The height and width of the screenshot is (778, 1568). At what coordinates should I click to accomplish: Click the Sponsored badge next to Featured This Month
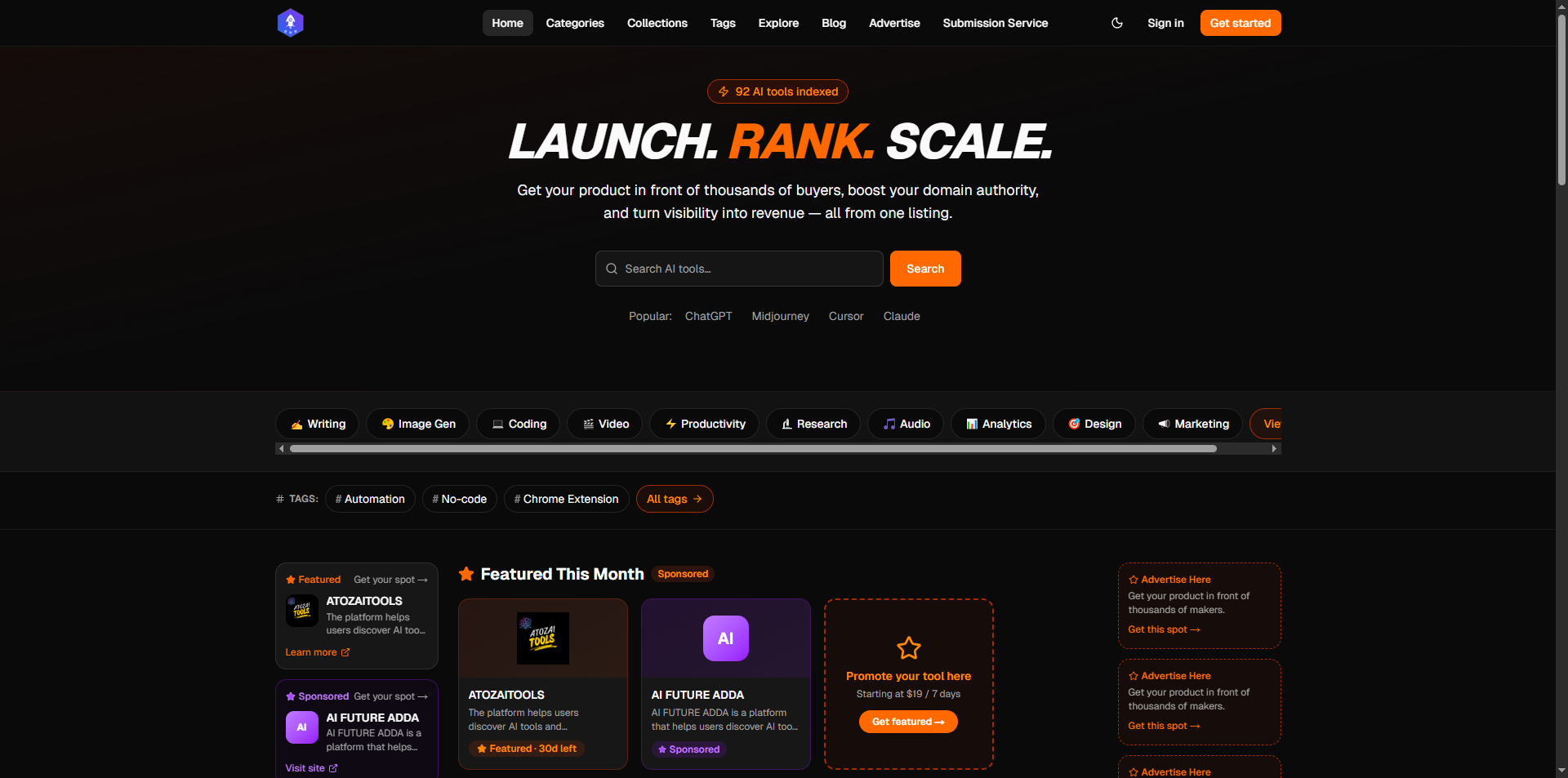coord(683,574)
